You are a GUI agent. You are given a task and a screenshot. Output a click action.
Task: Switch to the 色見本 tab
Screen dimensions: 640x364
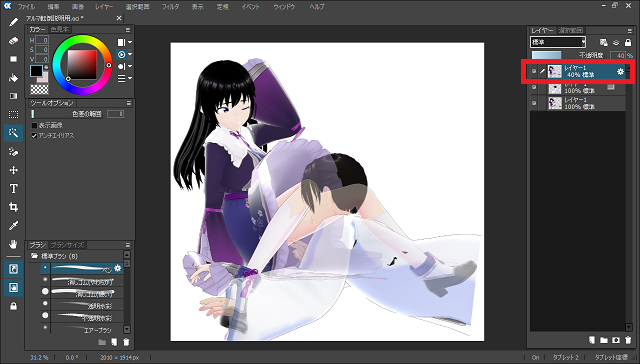coord(60,29)
